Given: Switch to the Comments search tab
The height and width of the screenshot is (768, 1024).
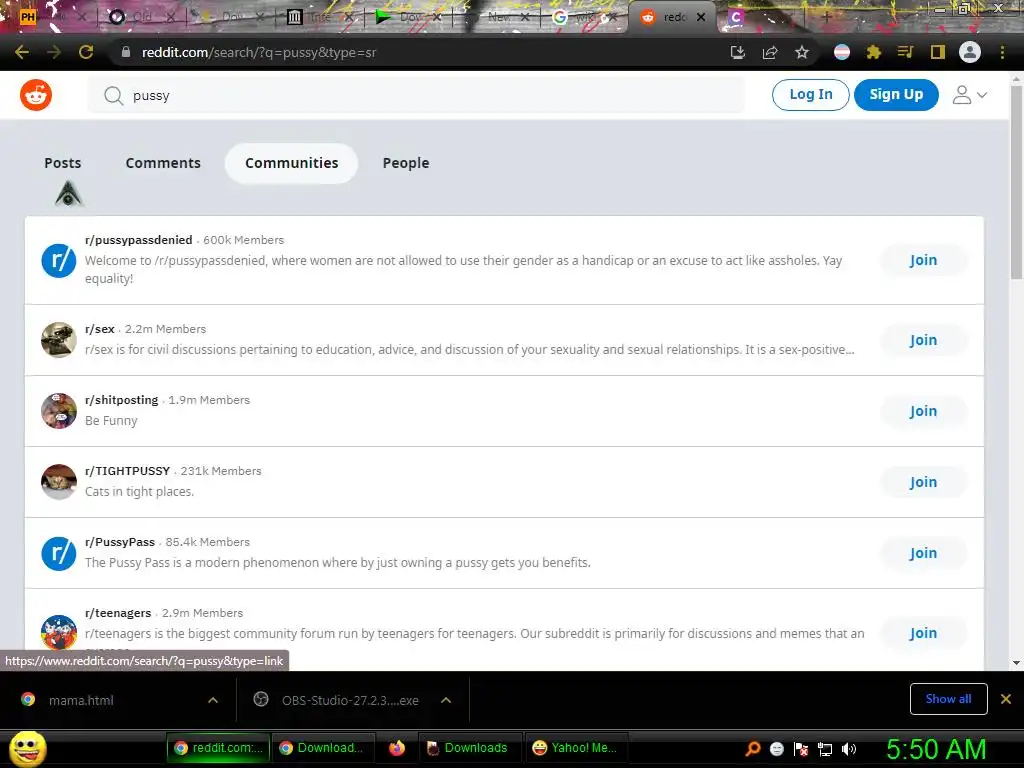Looking at the screenshot, I should 163,163.
